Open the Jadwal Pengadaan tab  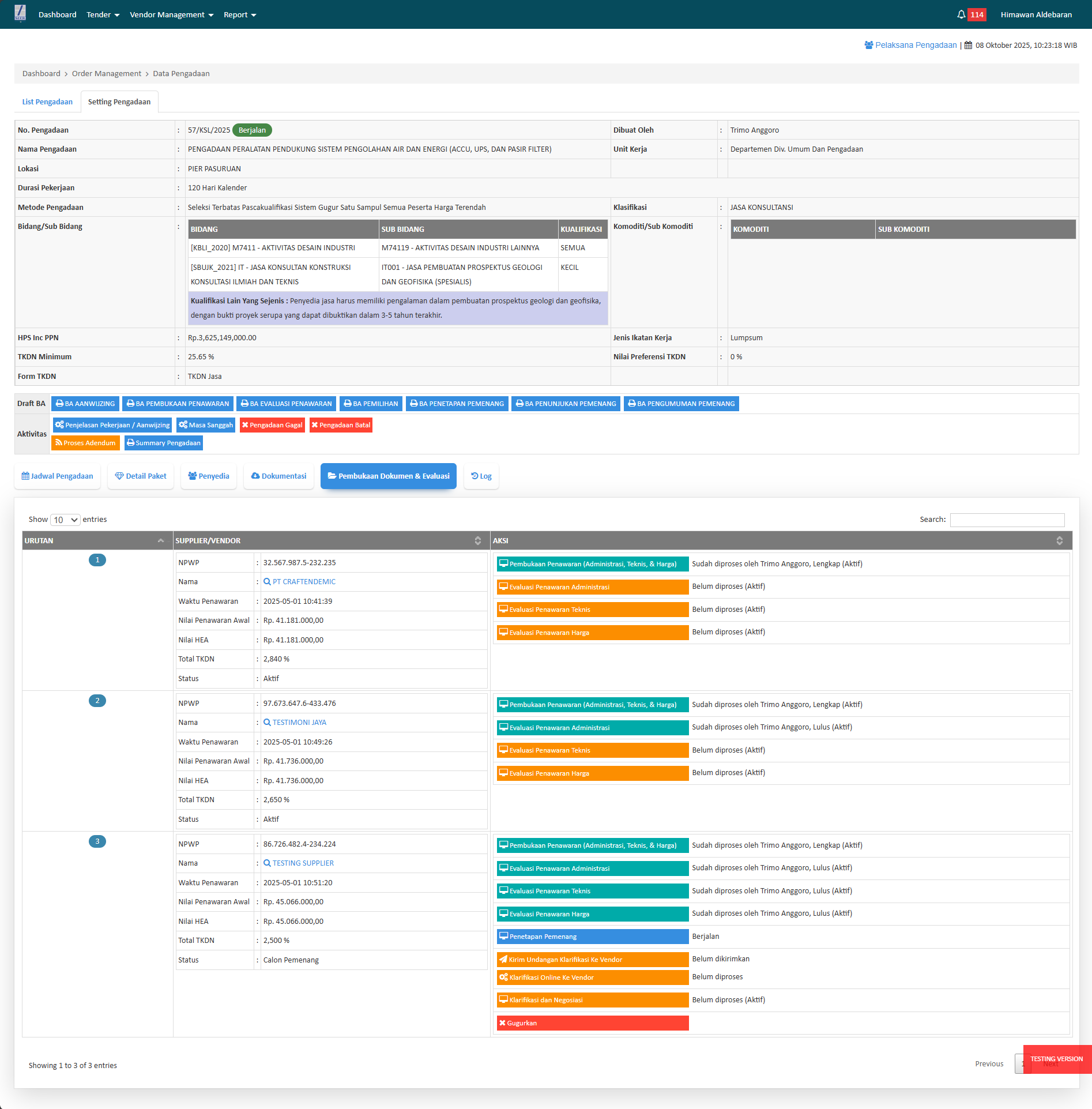[57, 476]
